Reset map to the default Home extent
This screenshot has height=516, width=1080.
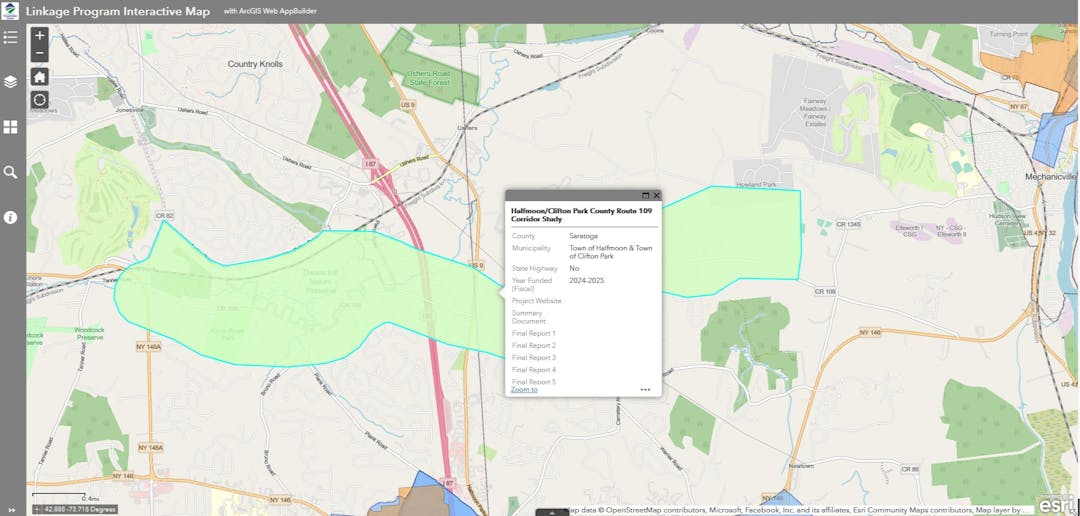39,77
